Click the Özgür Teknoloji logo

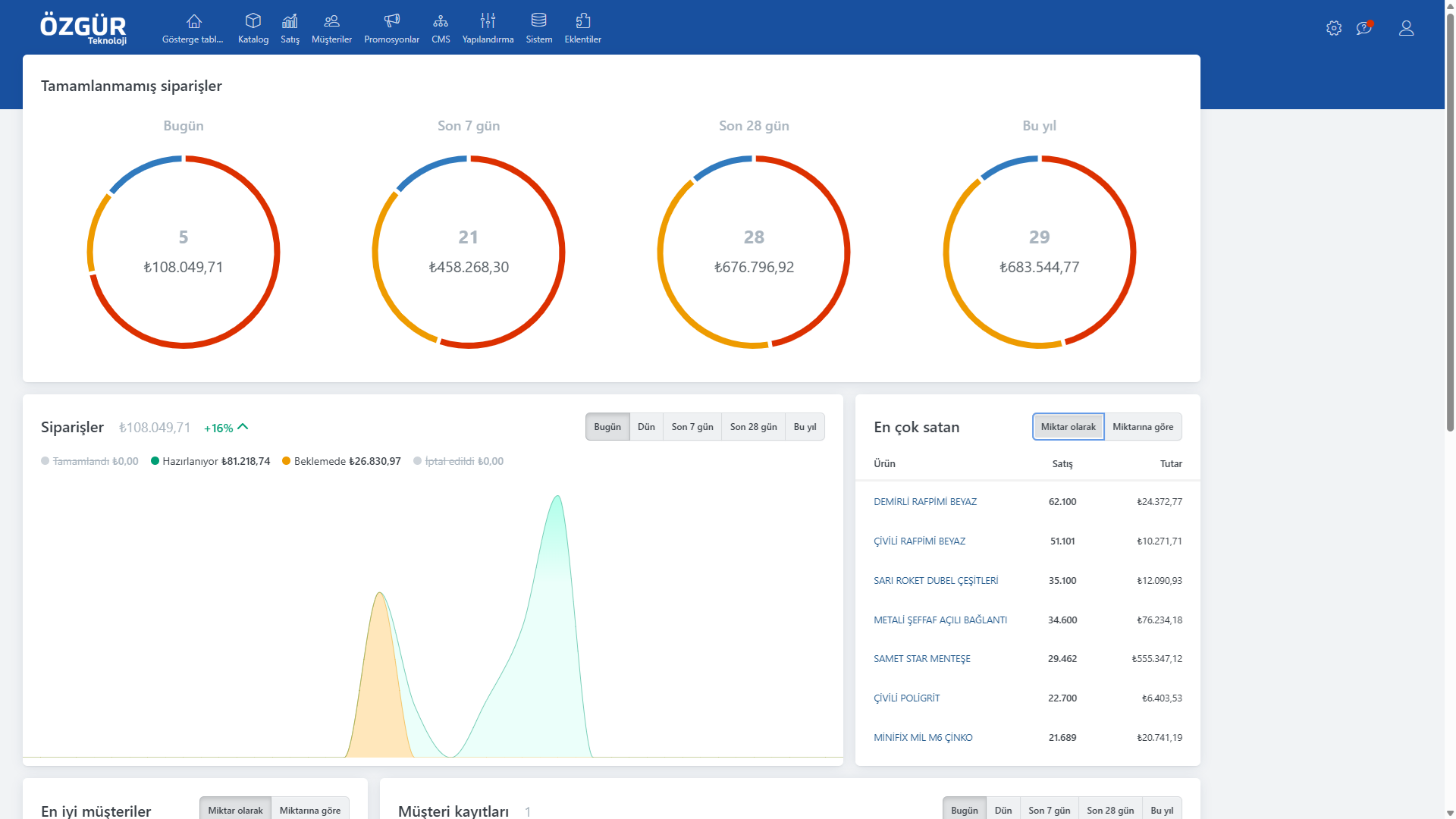pyautogui.click(x=83, y=28)
